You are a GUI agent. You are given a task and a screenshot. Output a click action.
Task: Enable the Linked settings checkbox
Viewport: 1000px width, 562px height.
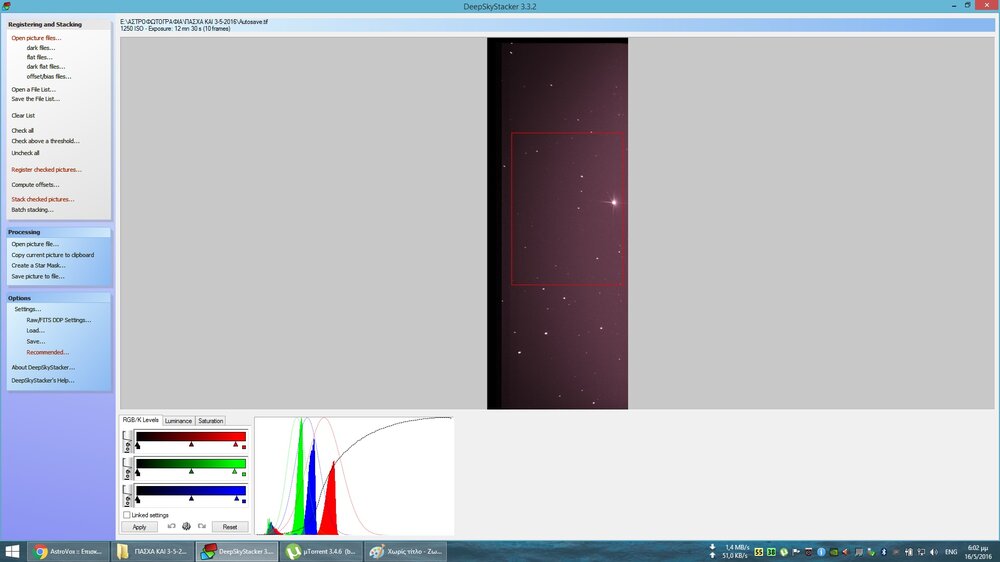[126, 515]
